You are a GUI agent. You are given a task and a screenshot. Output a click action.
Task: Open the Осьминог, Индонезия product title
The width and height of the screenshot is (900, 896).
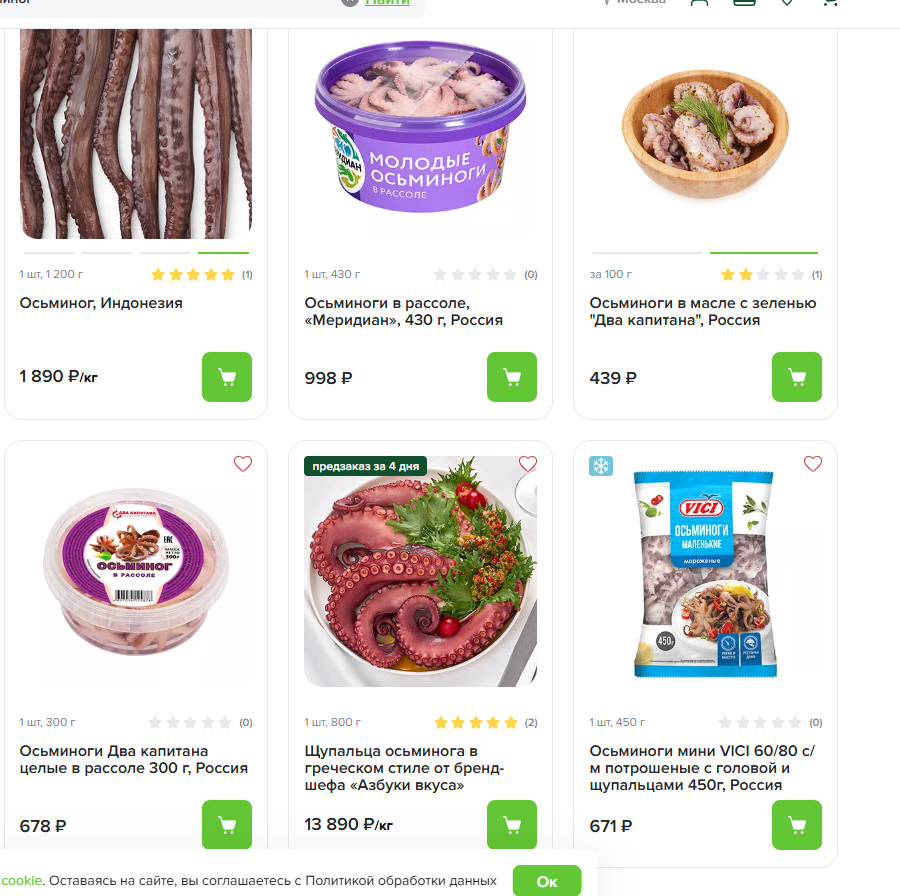coord(101,303)
